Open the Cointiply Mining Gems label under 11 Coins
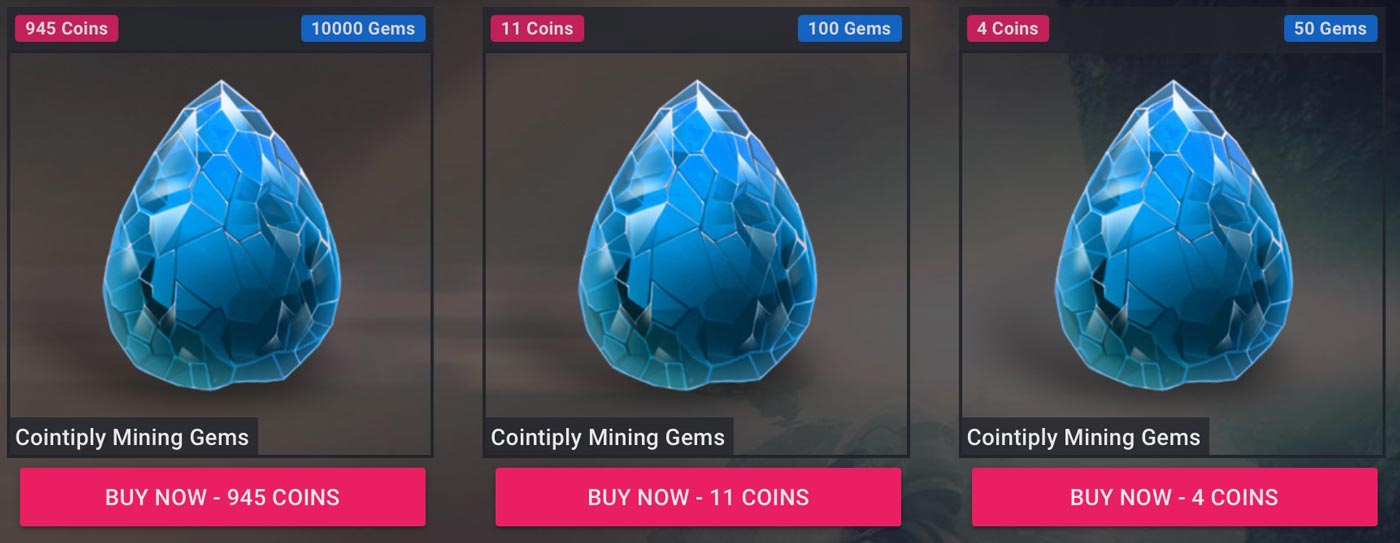Viewport: 1400px width, 543px height. pyautogui.click(x=608, y=437)
